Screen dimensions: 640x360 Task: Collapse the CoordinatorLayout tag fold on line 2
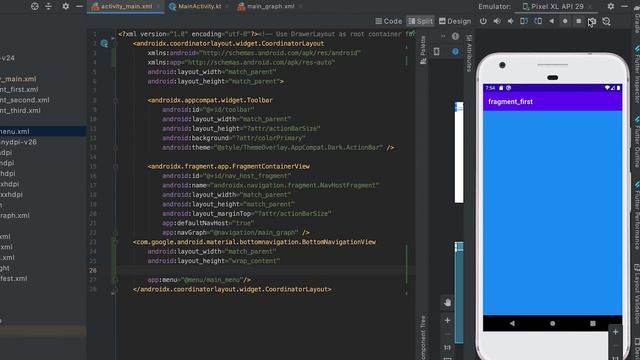(116, 43)
